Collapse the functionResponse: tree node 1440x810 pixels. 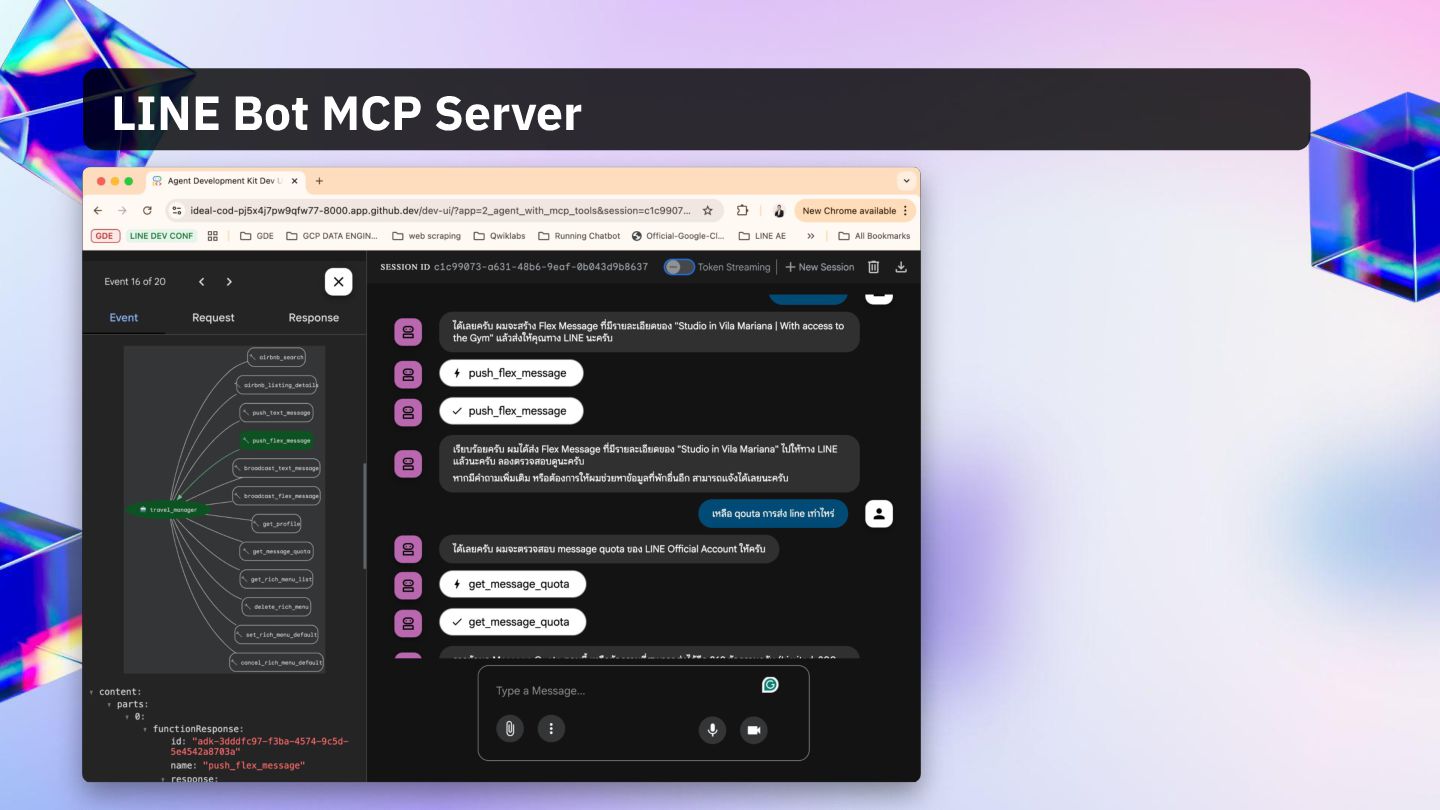[x=145, y=729]
